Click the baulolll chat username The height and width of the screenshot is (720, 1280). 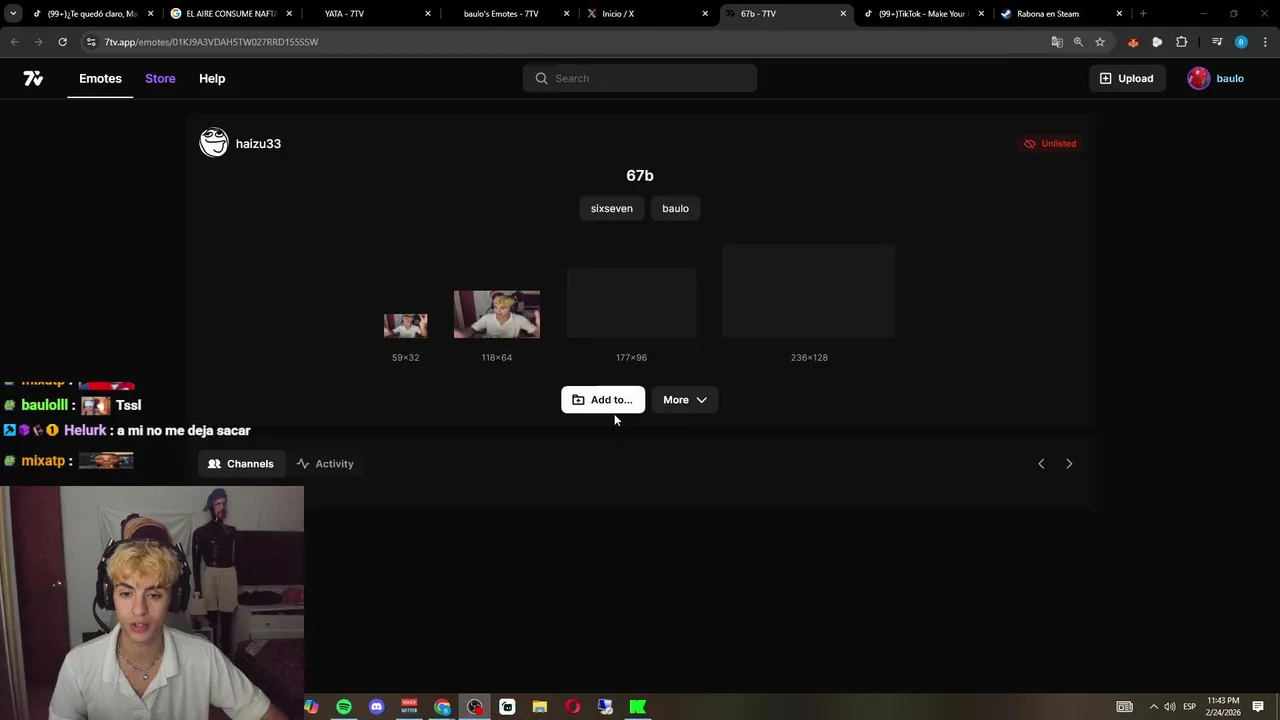[45, 405]
